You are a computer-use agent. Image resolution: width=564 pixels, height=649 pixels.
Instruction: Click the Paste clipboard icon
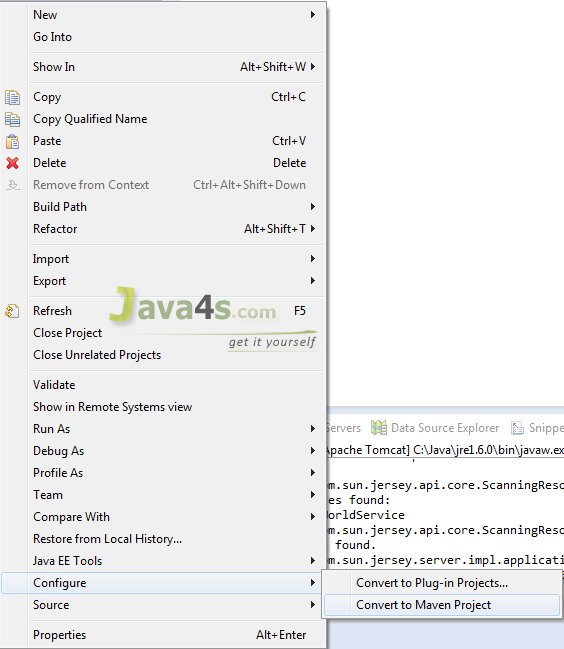[12, 141]
